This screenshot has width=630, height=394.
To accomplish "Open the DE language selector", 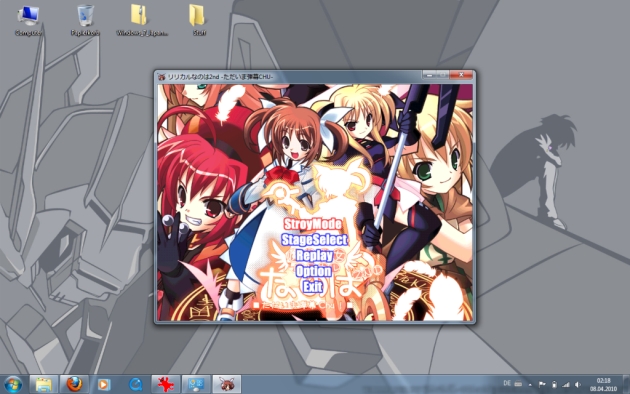I will click(x=507, y=384).
